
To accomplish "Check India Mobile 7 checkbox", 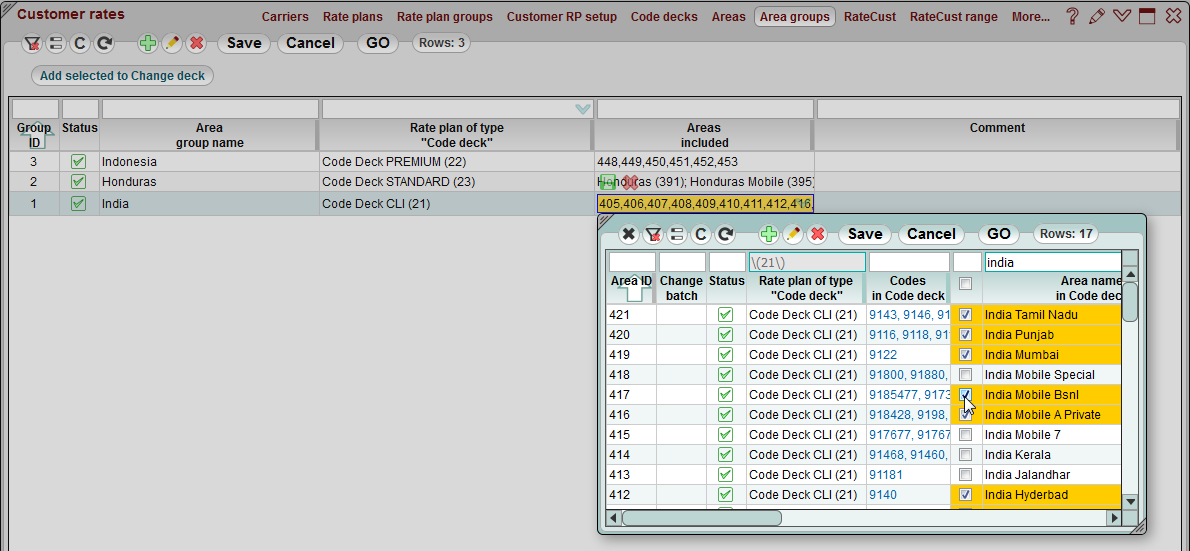I will 965,435.
